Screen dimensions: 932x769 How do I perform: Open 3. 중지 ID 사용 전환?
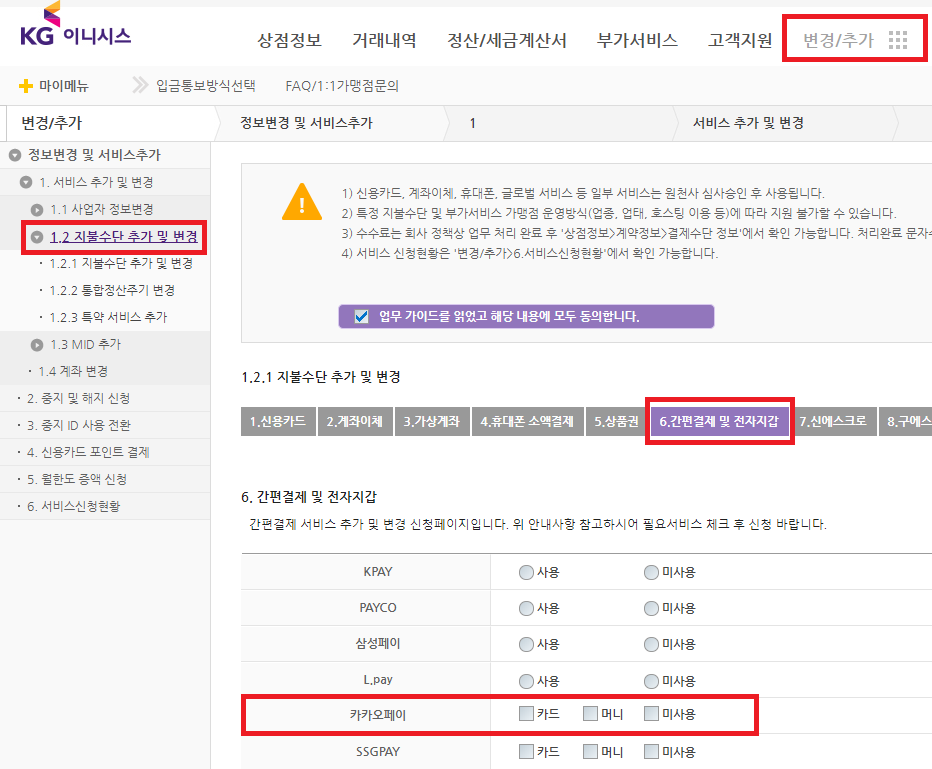click(78, 425)
